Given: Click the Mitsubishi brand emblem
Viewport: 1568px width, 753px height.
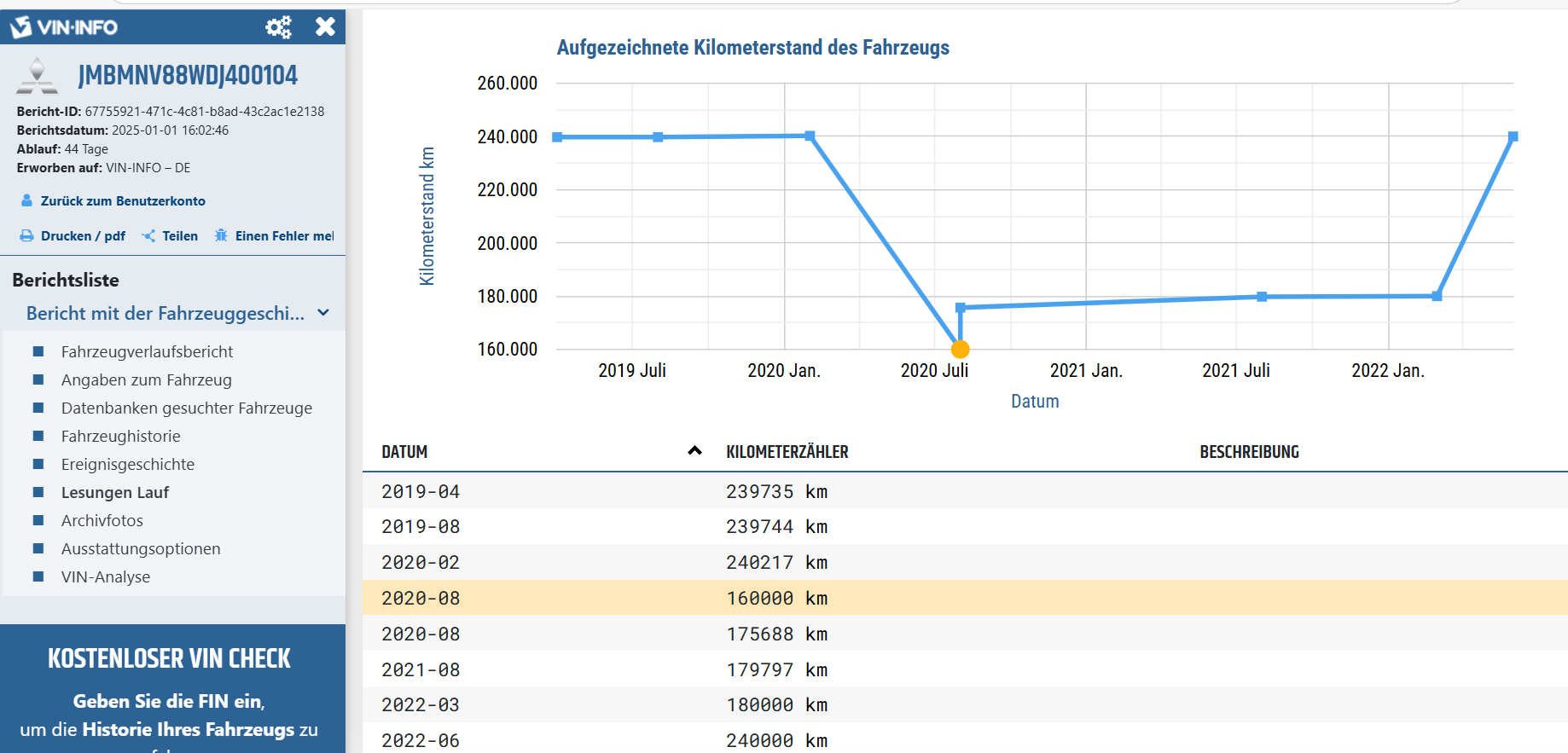Looking at the screenshot, I should point(38,75).
